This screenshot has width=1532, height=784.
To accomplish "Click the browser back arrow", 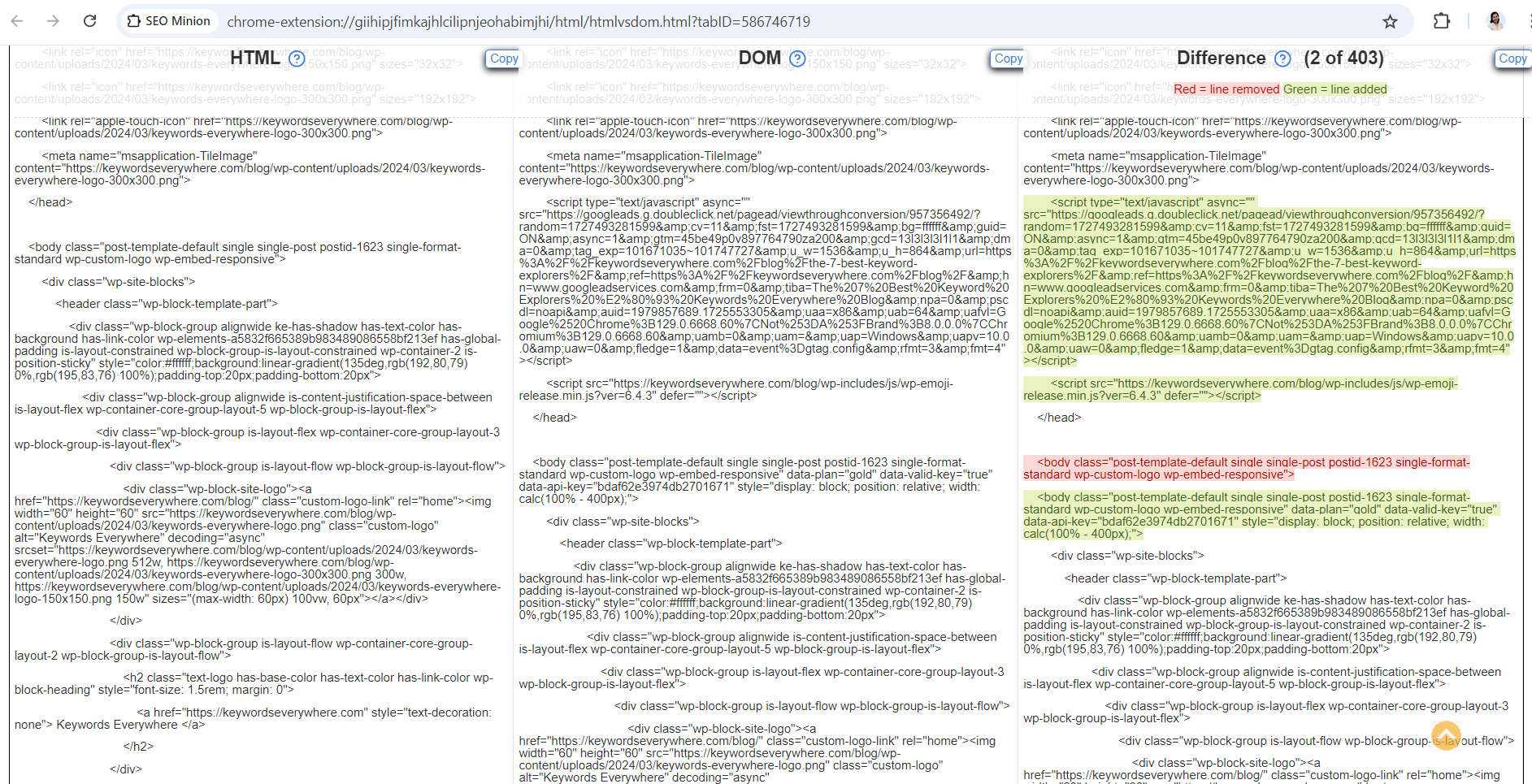I will pyautogui.click(x=17, y=21).
